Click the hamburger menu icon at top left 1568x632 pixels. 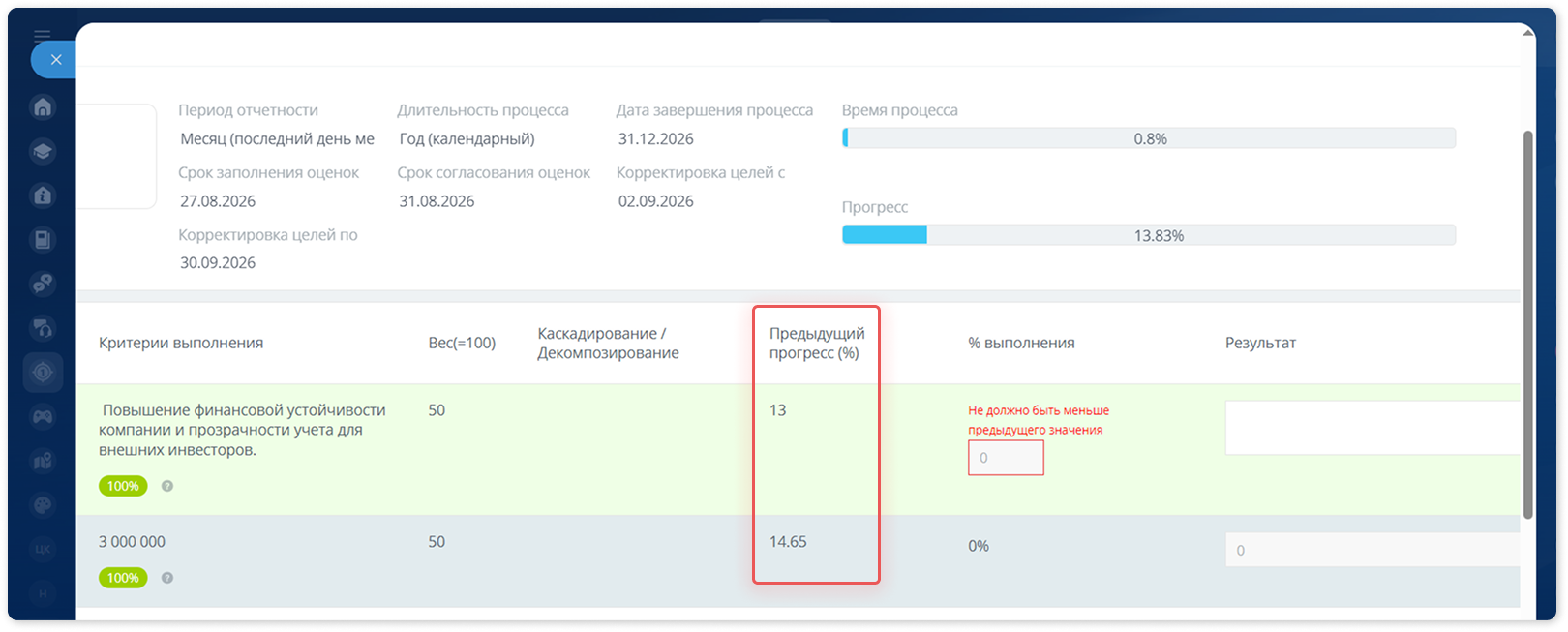pos(42,35)
